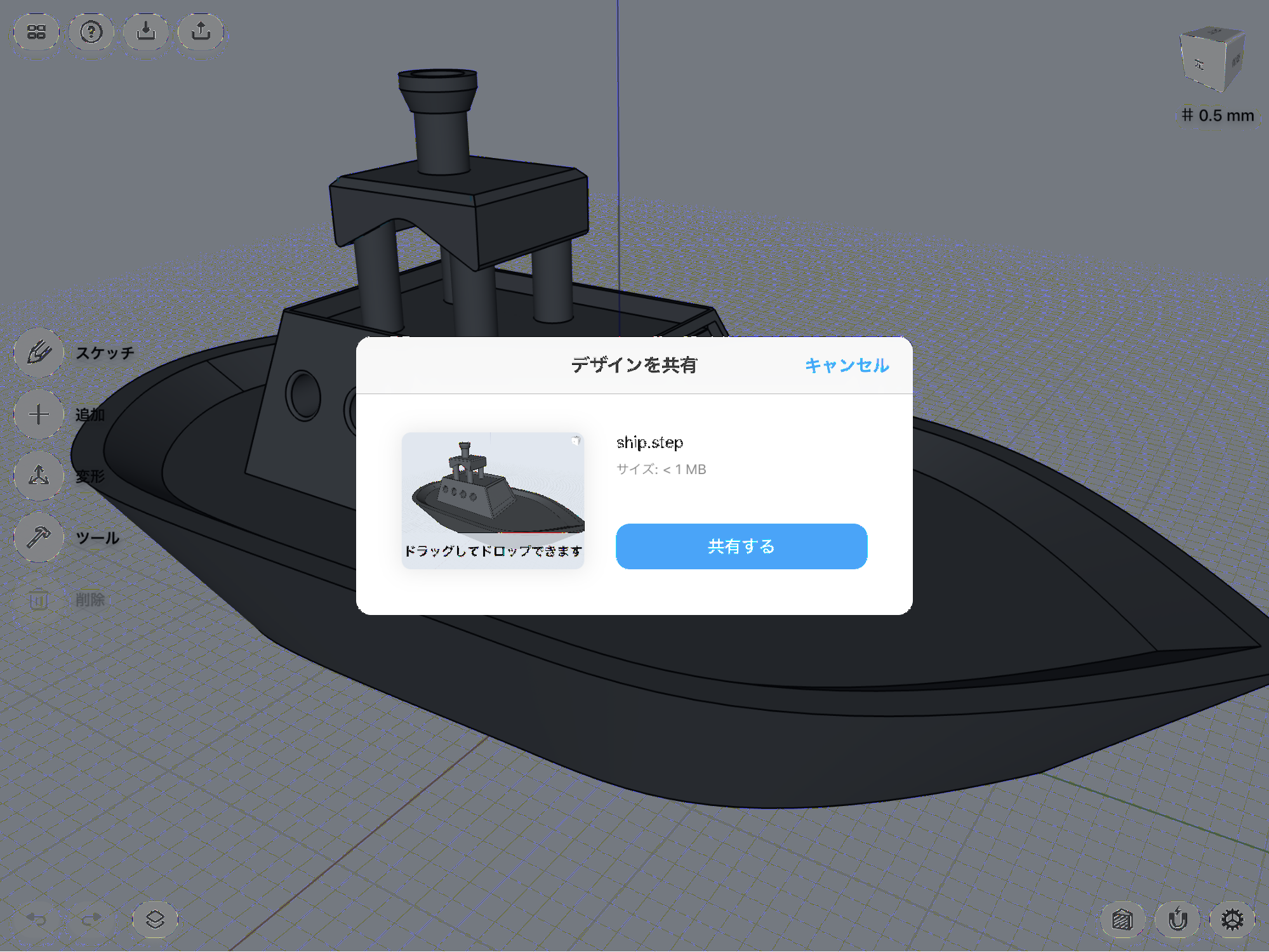Click the redo arrow icon
The image size is (1269, 952).
(x=91, y=919)
